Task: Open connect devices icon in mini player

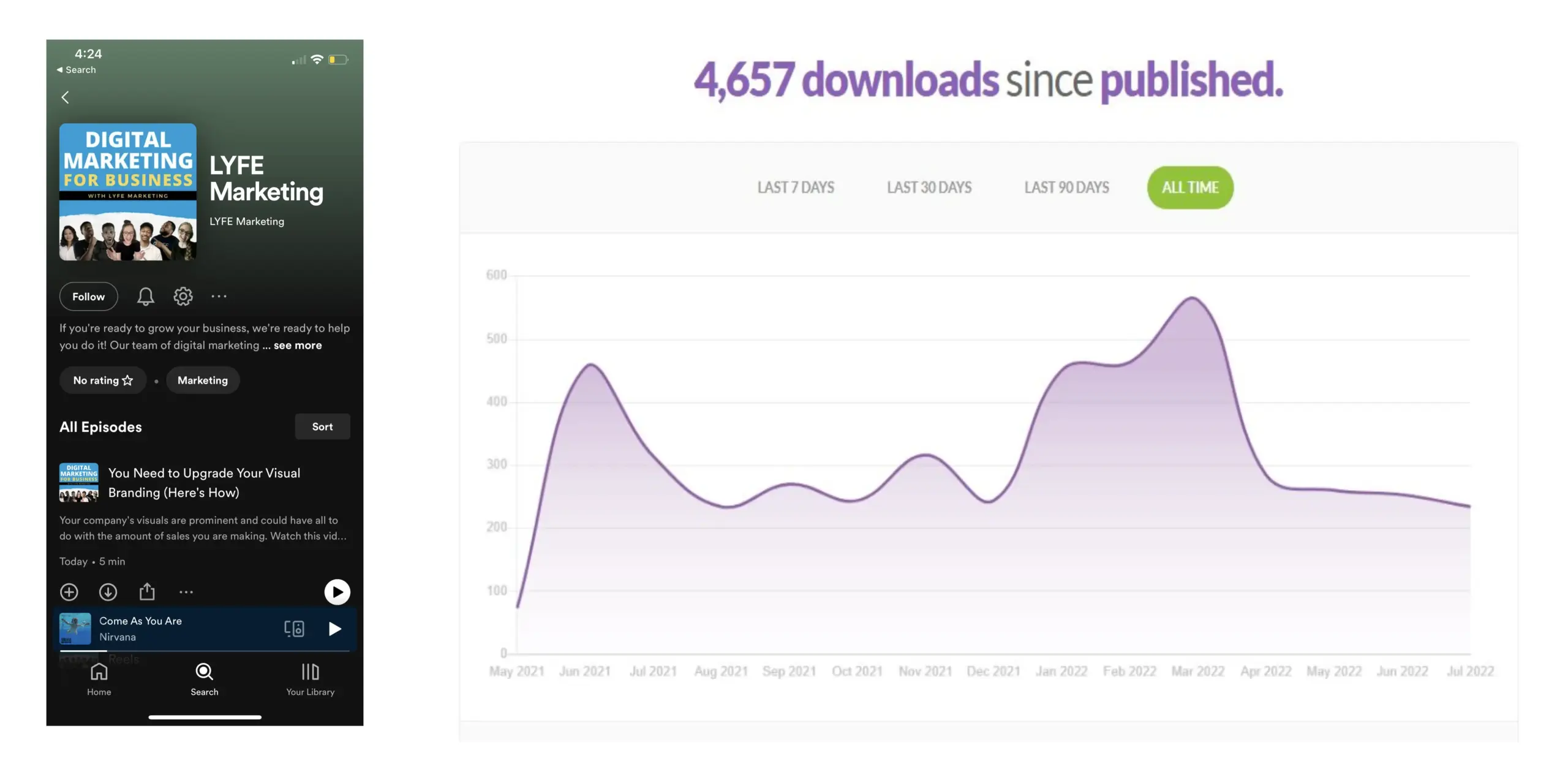Action: [294, 629]
